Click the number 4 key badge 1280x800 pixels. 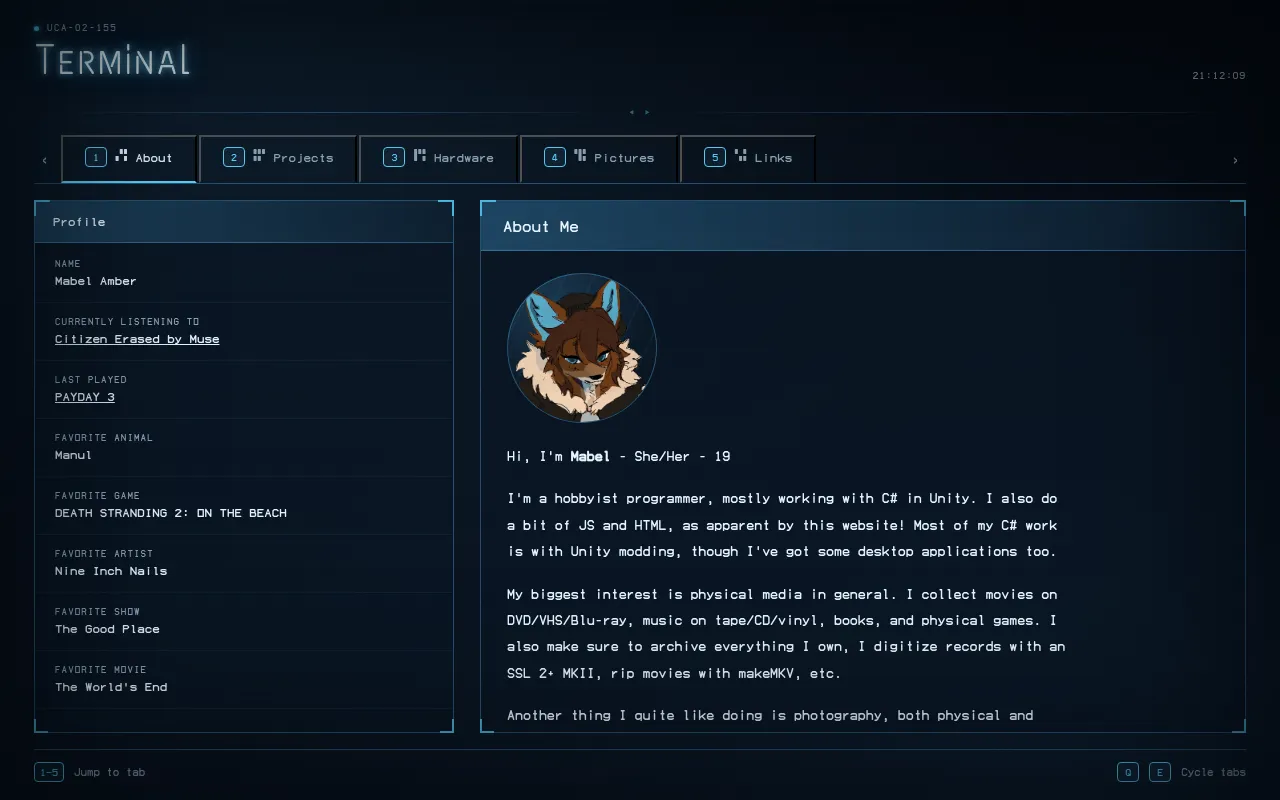(x=555, y=157)
